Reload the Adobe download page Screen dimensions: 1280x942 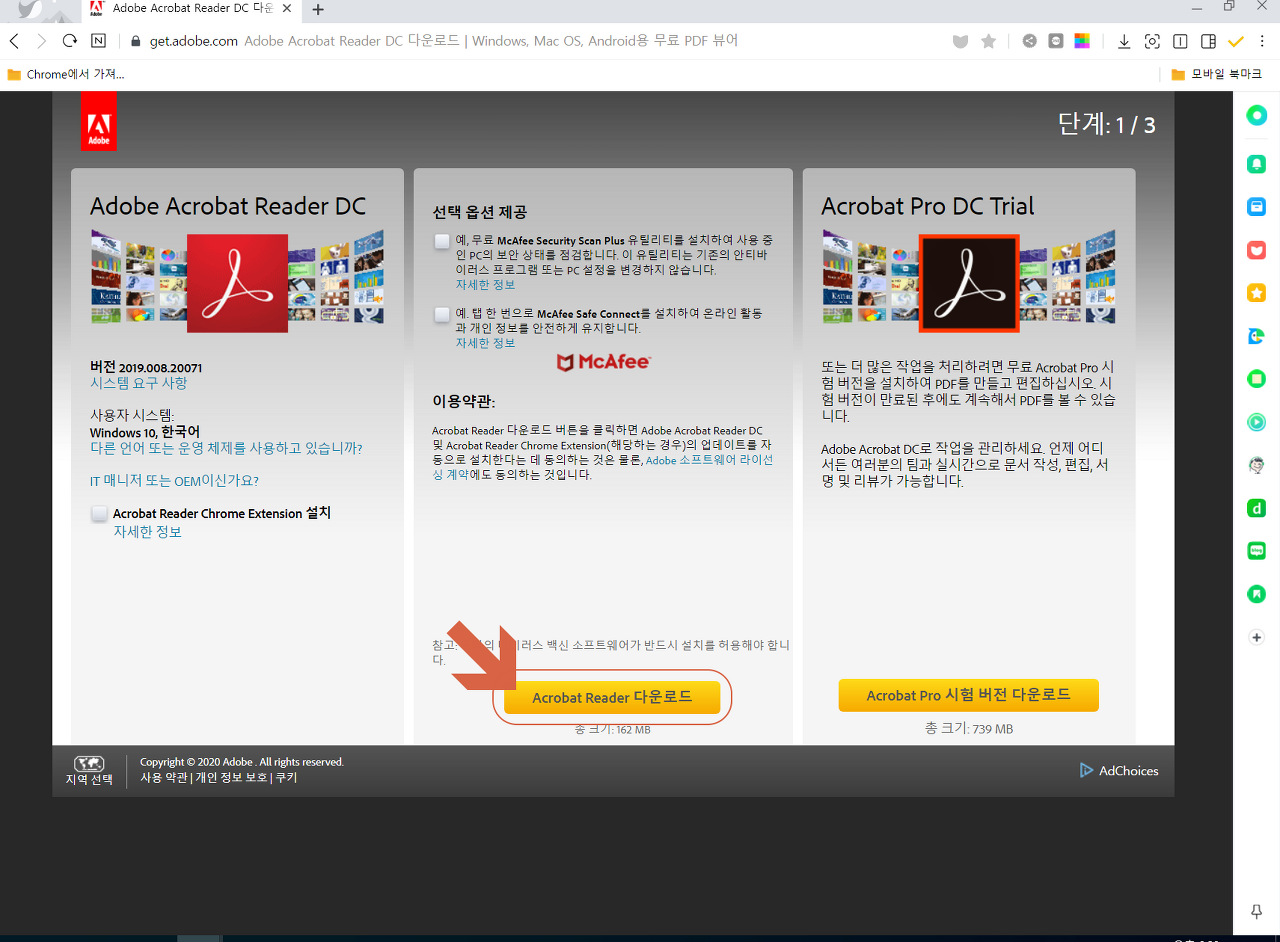click(x=69, y=41)
